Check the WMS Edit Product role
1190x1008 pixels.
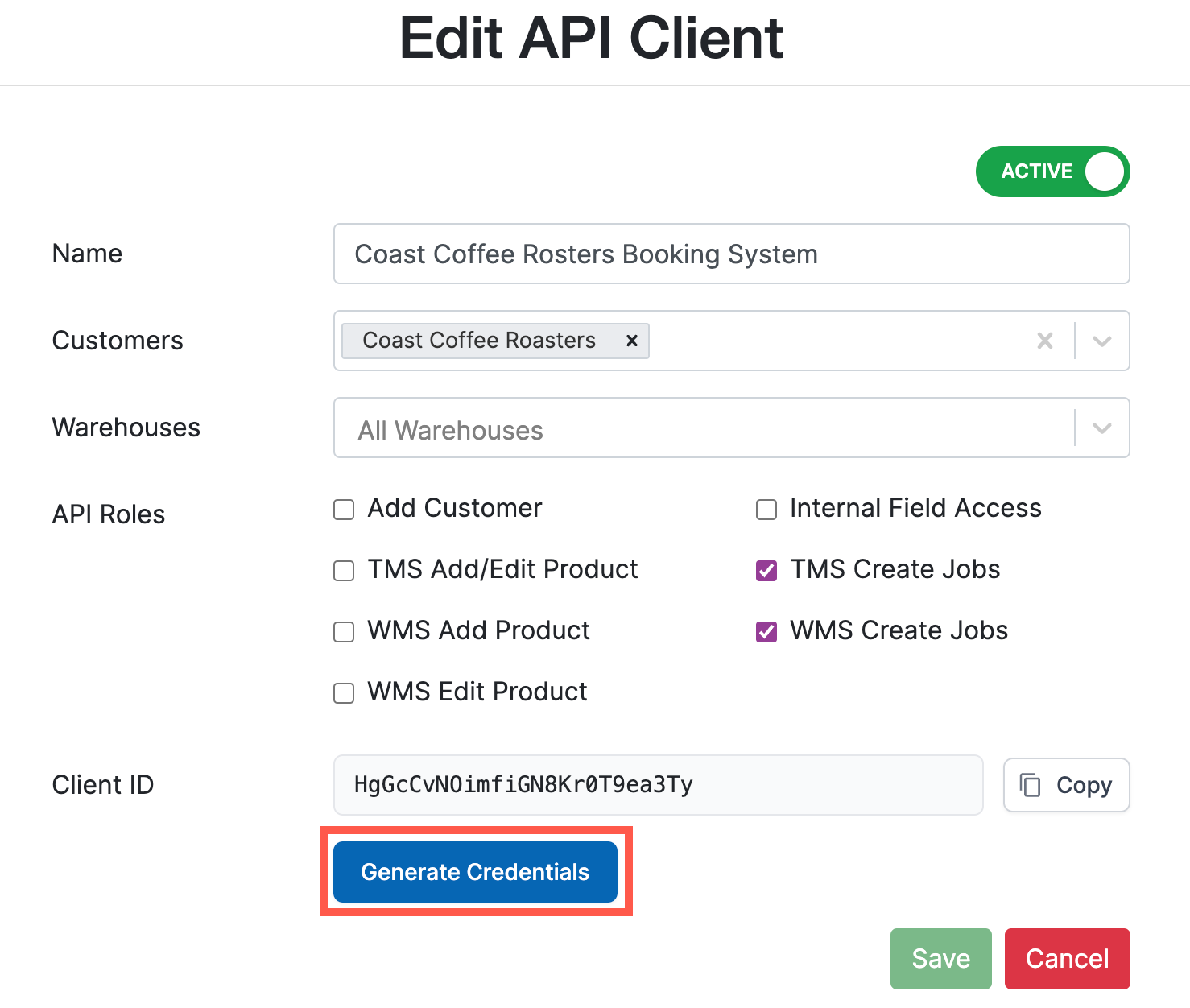pos(343,692)
